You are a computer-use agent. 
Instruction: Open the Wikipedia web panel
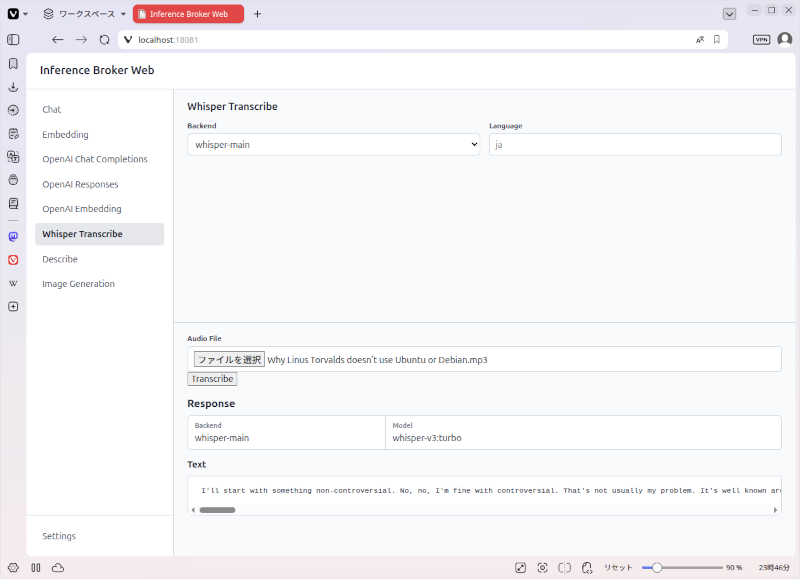(14, 284)
